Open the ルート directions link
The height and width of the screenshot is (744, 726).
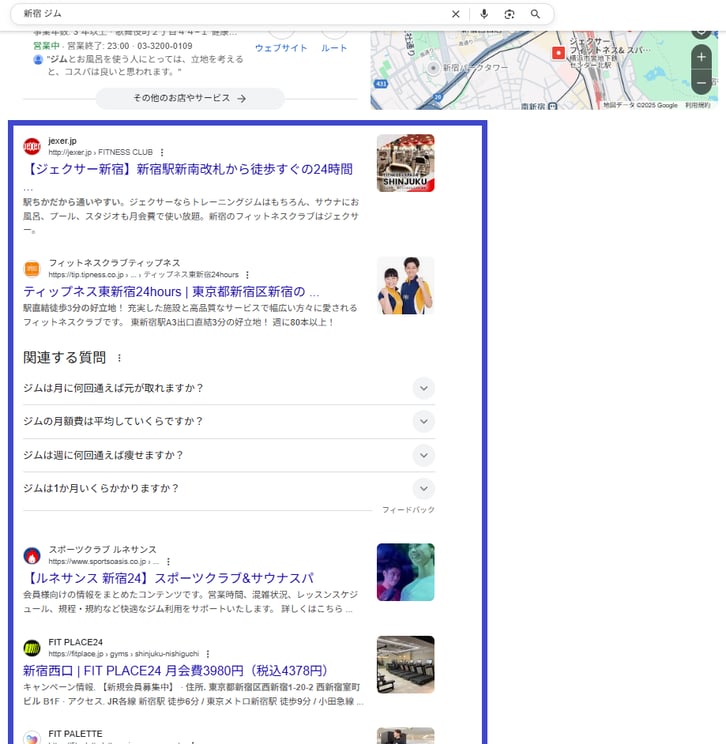click(x=334, y=48)
